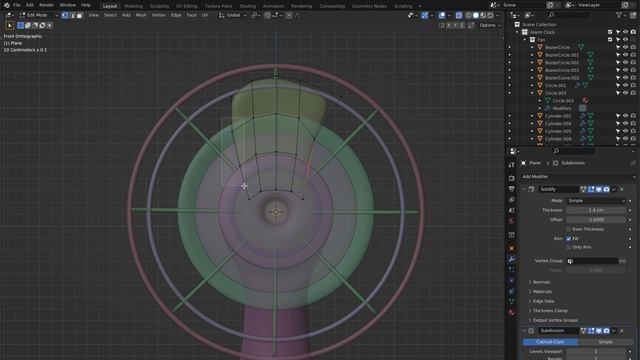Toggle Even Thickness checkbox
This screenshot has height=360, width=640.
click(x=569, y=229)
